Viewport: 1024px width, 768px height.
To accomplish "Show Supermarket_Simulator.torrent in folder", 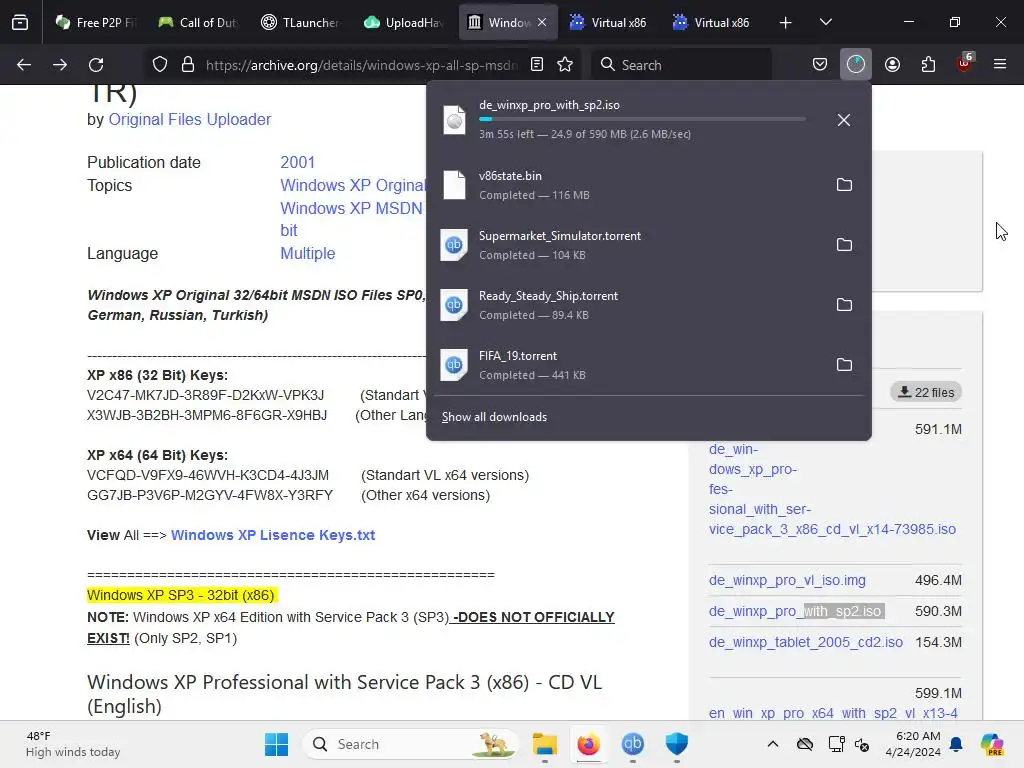I will [x=844, y=245].
